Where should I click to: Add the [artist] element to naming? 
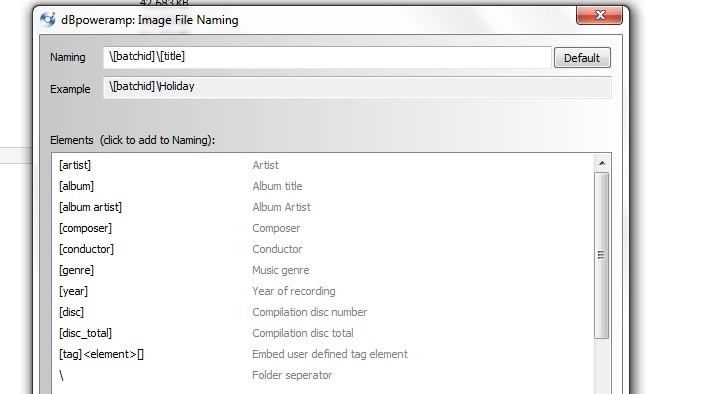[75, 165]
